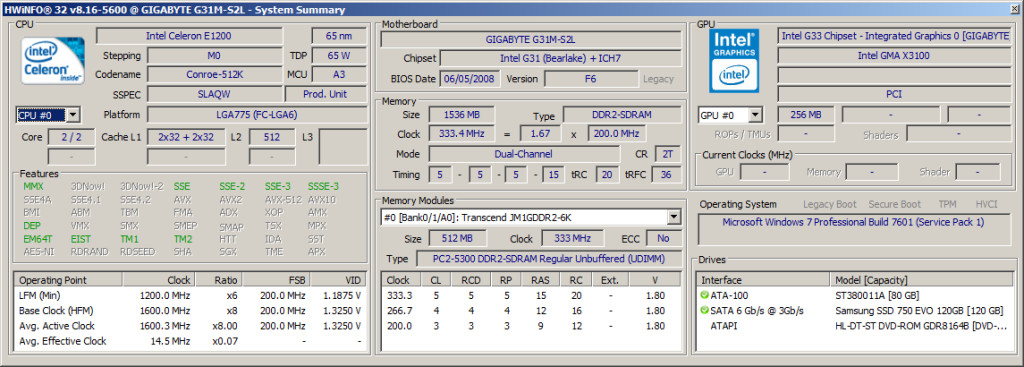Click the Legacy BIOS label

658,79
